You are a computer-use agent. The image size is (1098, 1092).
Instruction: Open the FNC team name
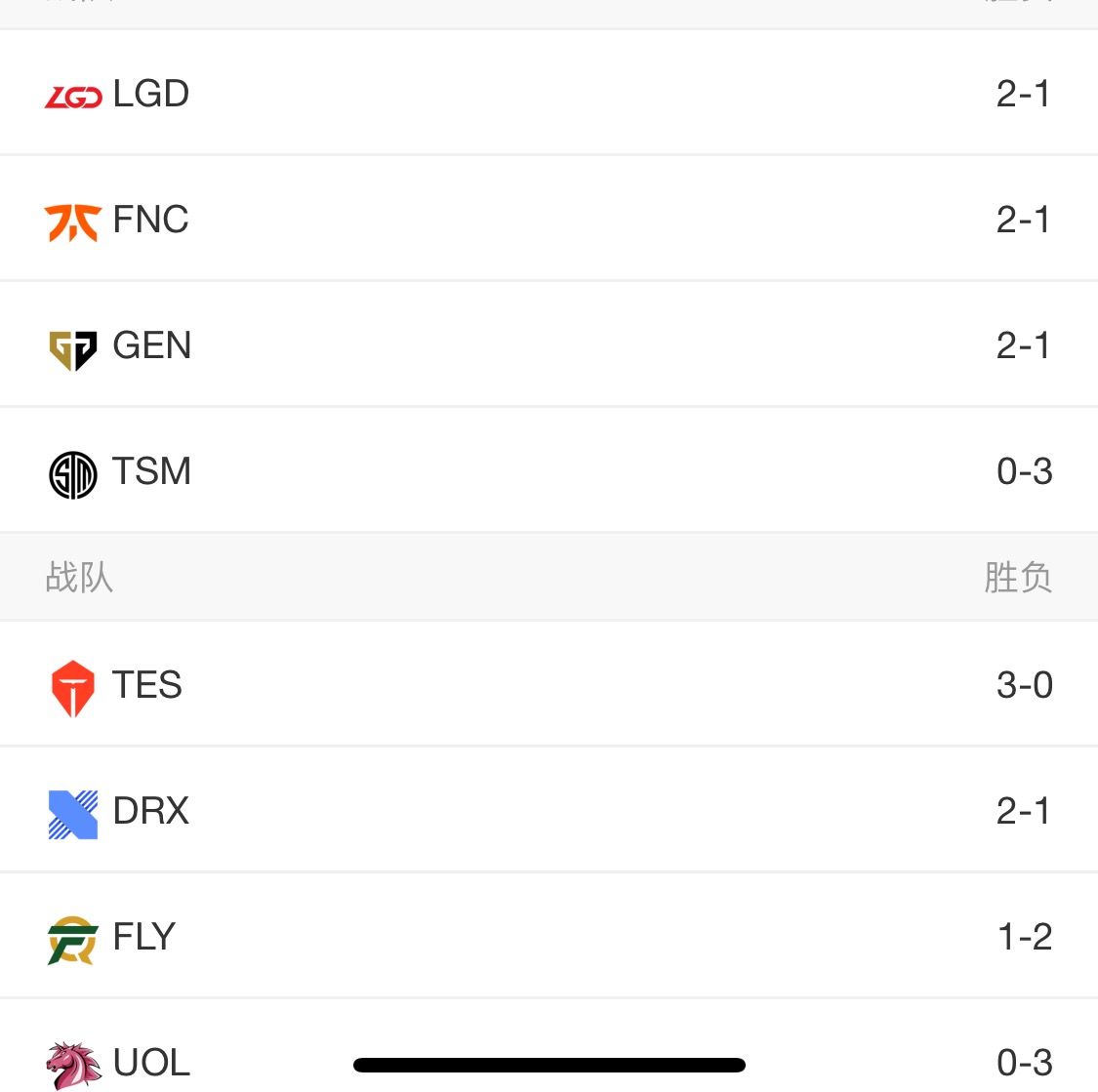click(150, 220)
